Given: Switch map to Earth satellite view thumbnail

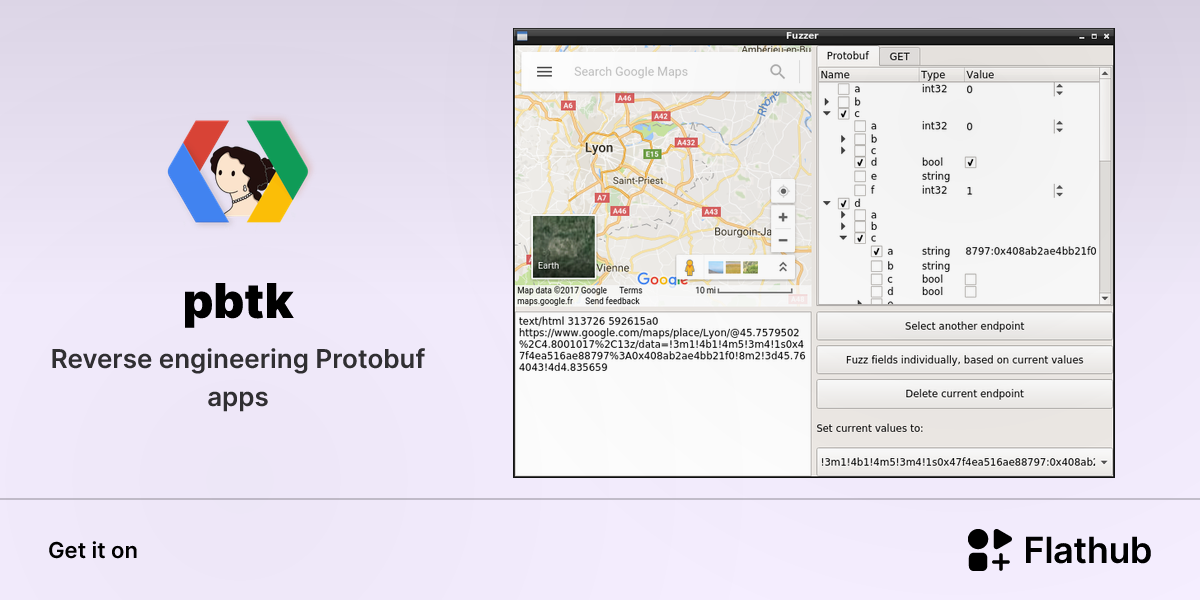Looking at the screenshot, I should point(563,246).
